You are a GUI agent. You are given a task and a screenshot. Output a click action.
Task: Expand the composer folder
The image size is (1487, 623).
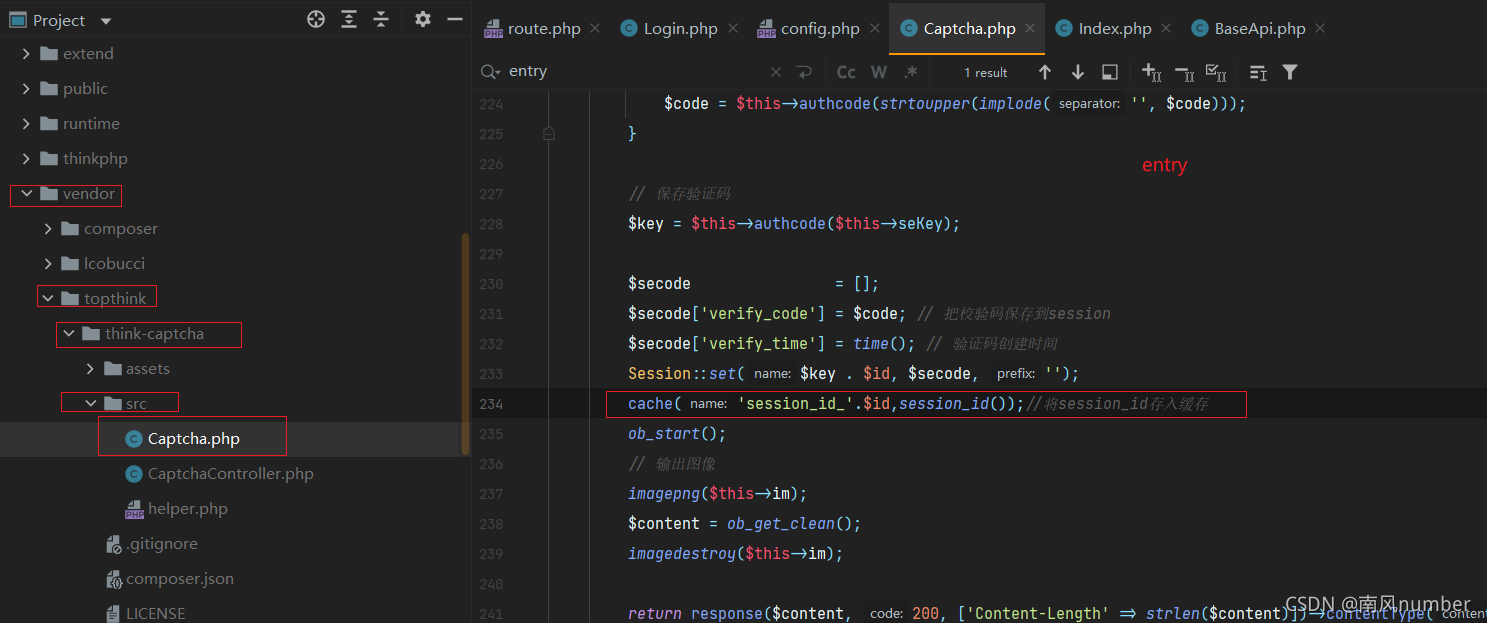click(x=48, y=229)
